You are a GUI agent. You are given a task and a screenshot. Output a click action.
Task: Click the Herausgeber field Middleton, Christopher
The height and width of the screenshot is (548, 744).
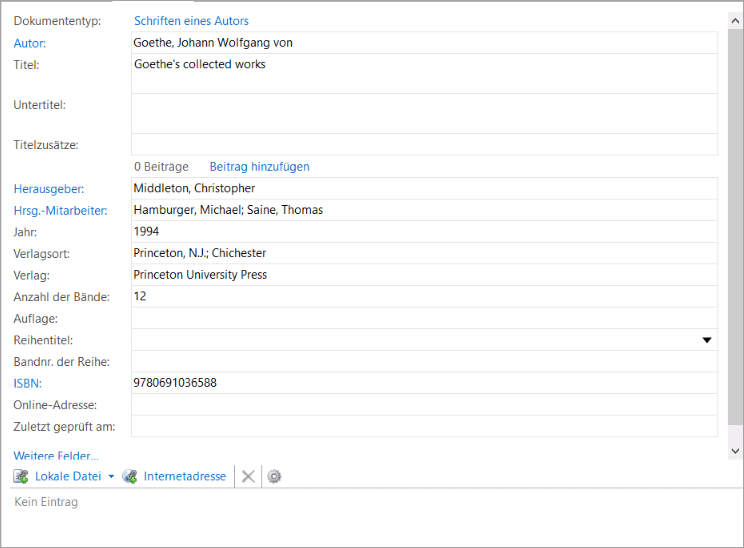(x=424, y=188)
